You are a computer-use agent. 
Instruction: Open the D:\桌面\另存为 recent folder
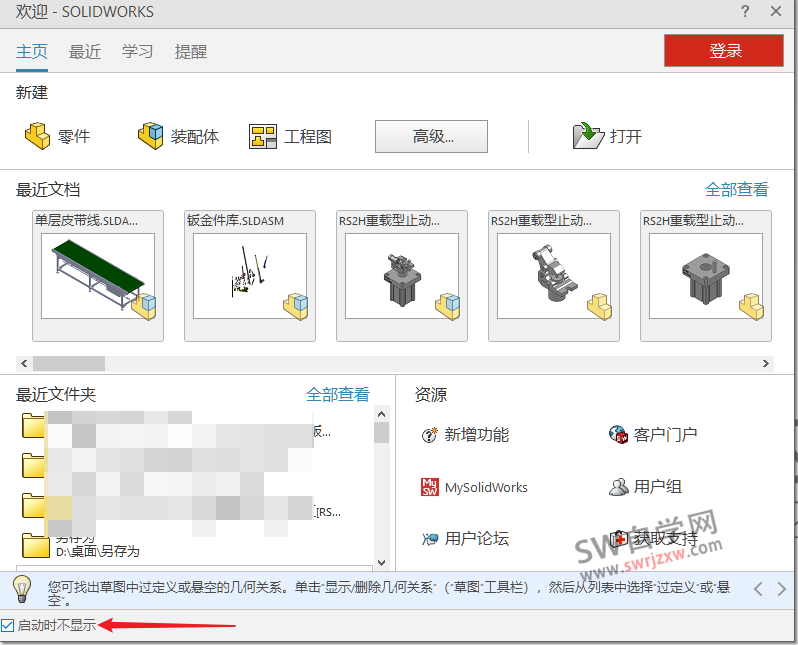(97, 551)
